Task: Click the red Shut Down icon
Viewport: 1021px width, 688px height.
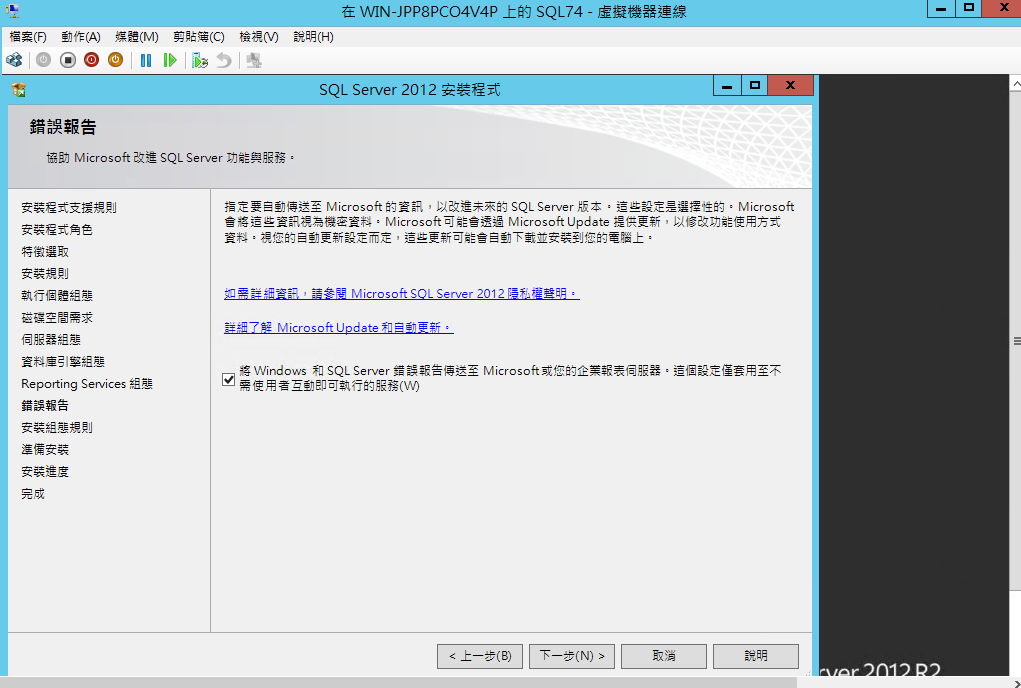Action: (92, 61)
